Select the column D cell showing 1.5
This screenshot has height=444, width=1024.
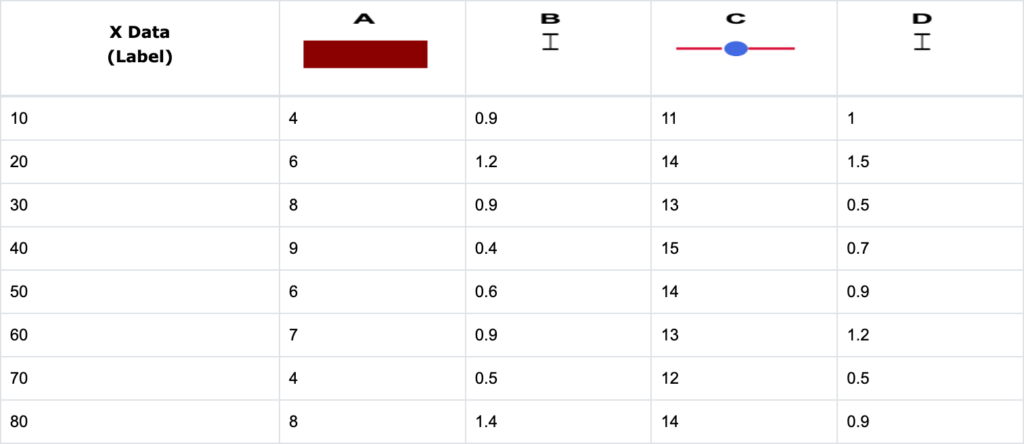[x=858, y=162]
